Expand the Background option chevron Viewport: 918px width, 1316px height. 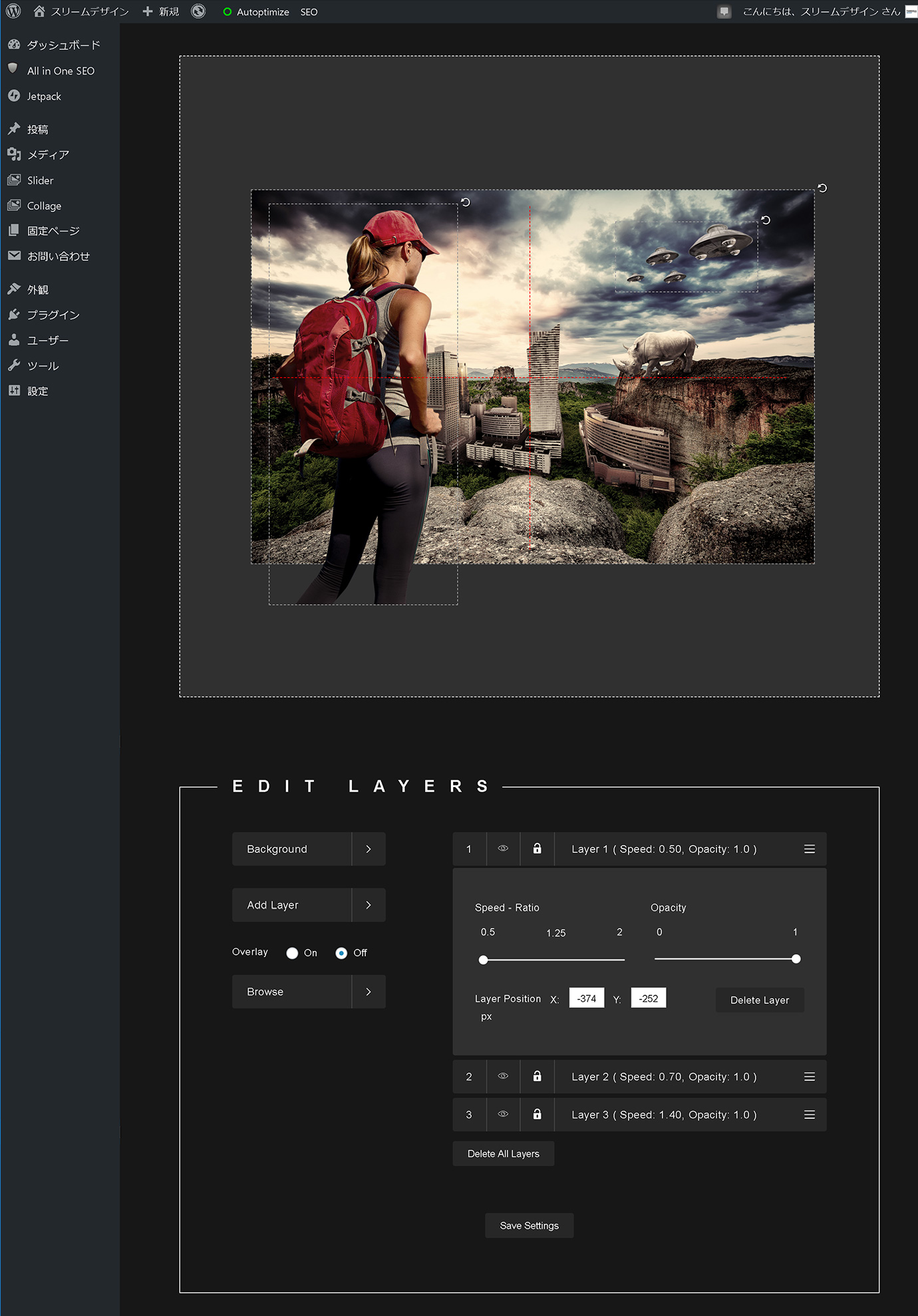tap(369, 849)
